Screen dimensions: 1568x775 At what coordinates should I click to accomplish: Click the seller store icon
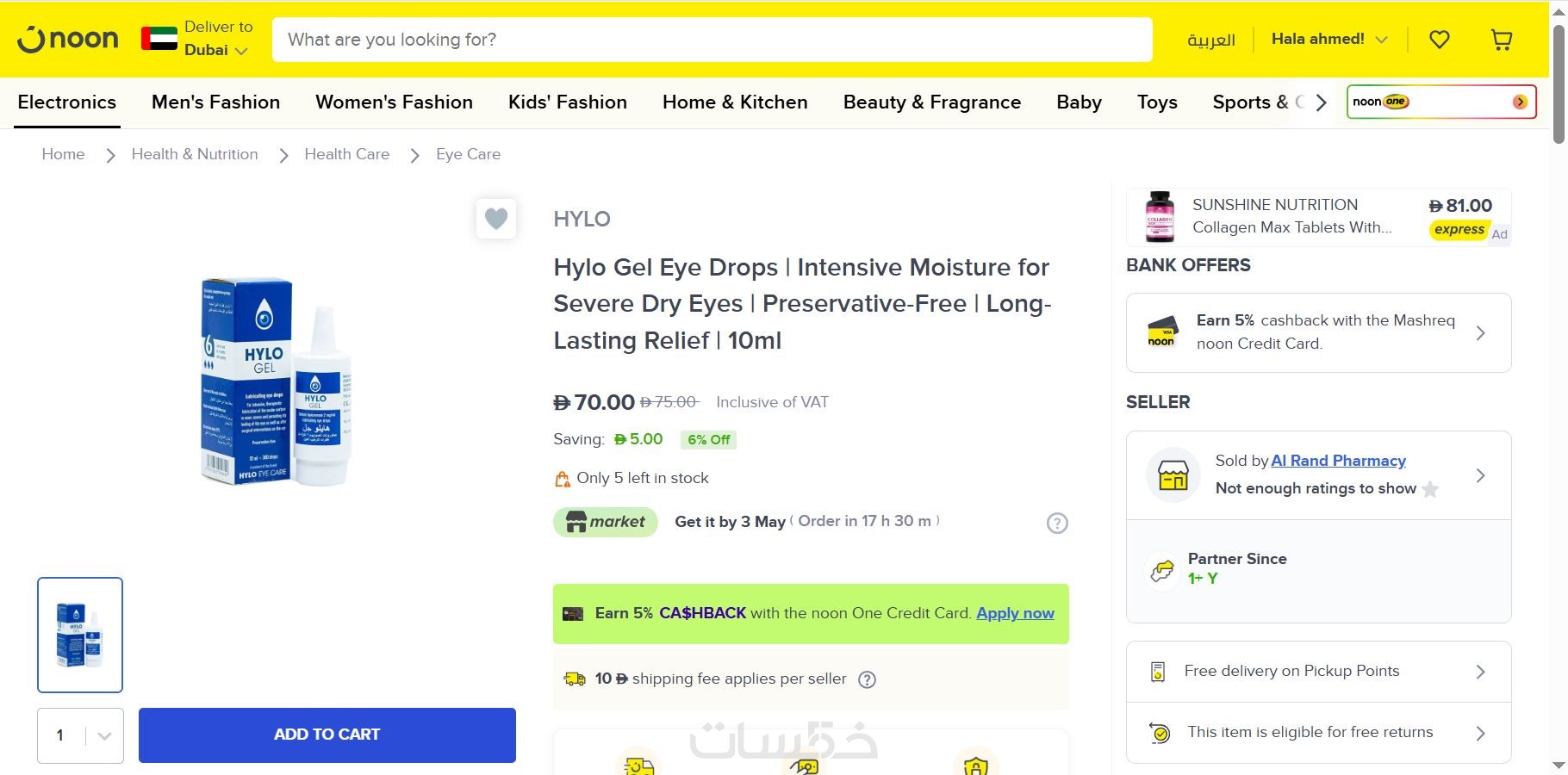click(1173, 475)
